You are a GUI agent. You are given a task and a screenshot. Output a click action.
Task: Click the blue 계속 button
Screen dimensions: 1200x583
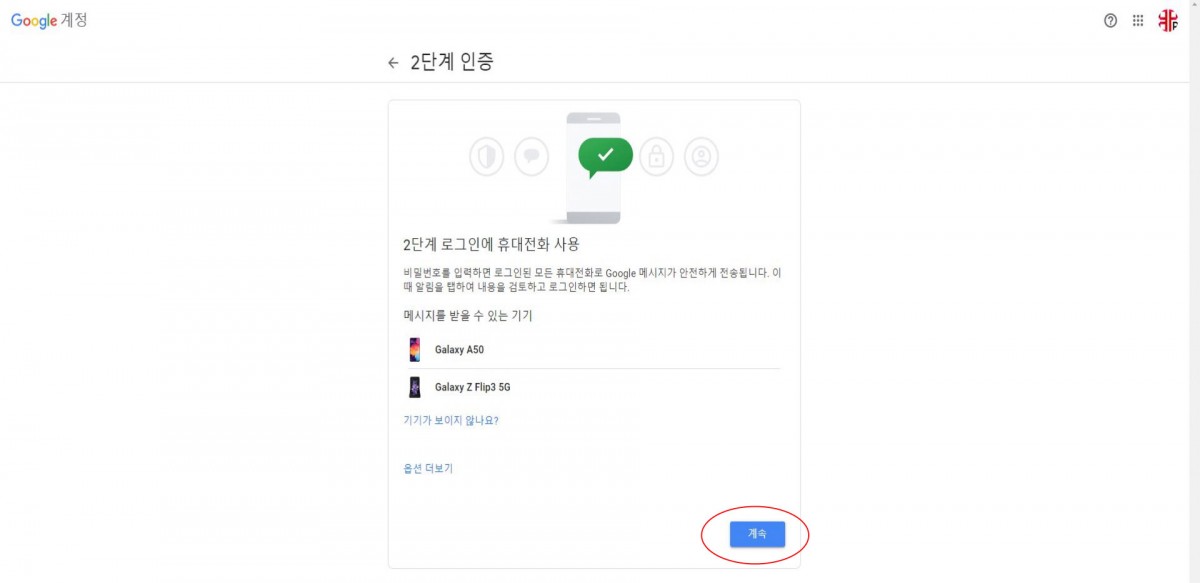[757, 535]
